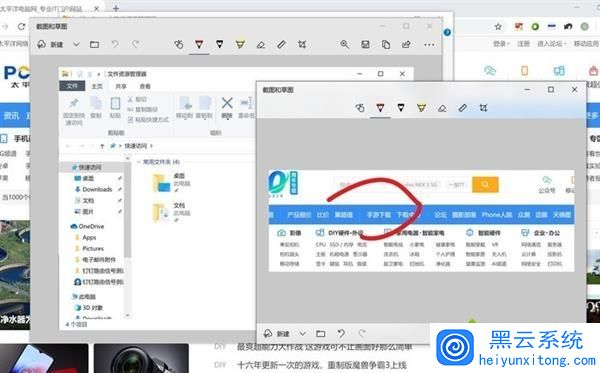Click copy icon in back Snip & Sketch toolbar
Screen dimensions: 600x373
pyautogui.click(x=386, y=44)
